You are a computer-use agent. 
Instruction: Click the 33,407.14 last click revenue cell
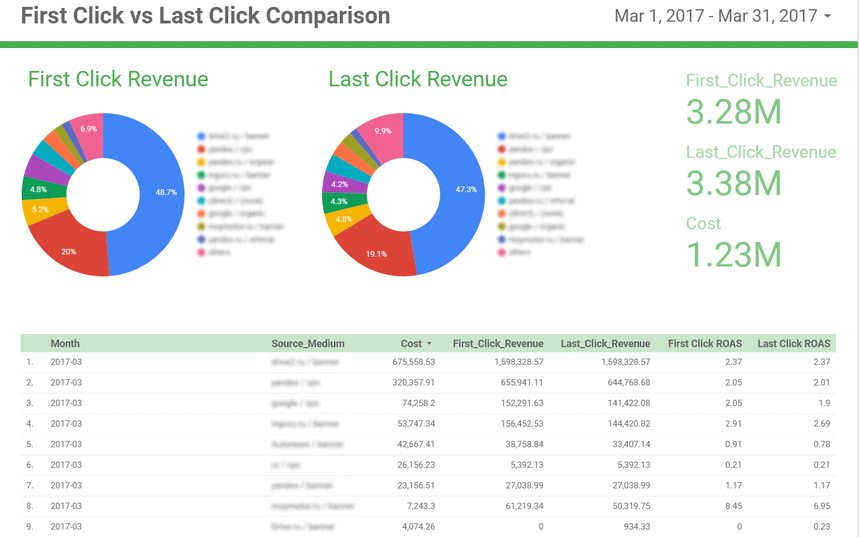(631, 444)
